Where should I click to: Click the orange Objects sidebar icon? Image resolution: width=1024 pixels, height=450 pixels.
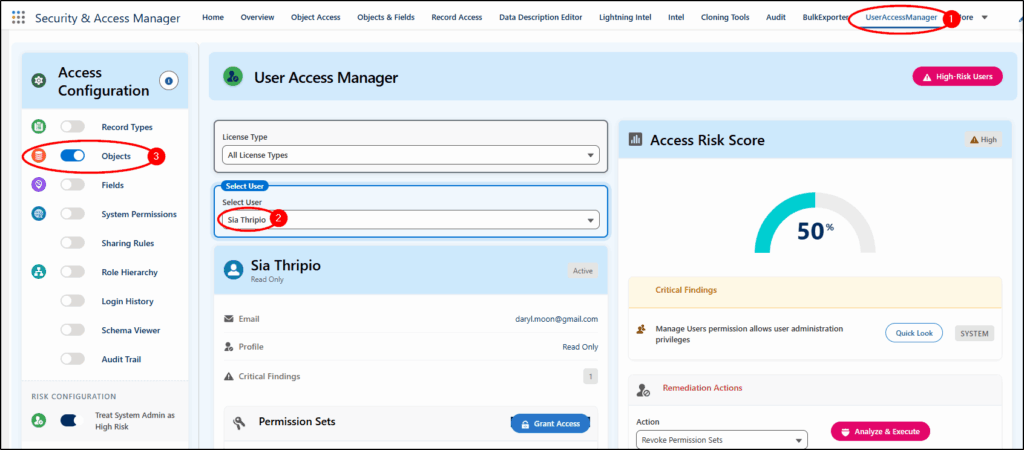[38, 156]
